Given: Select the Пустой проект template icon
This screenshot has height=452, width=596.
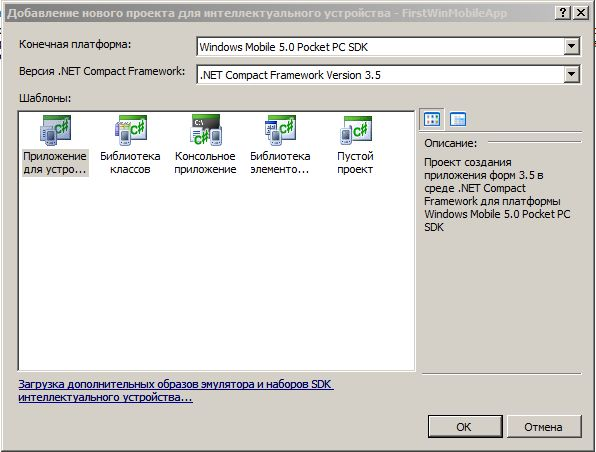Looking at the screenshot, I should (x=355, y=130).
